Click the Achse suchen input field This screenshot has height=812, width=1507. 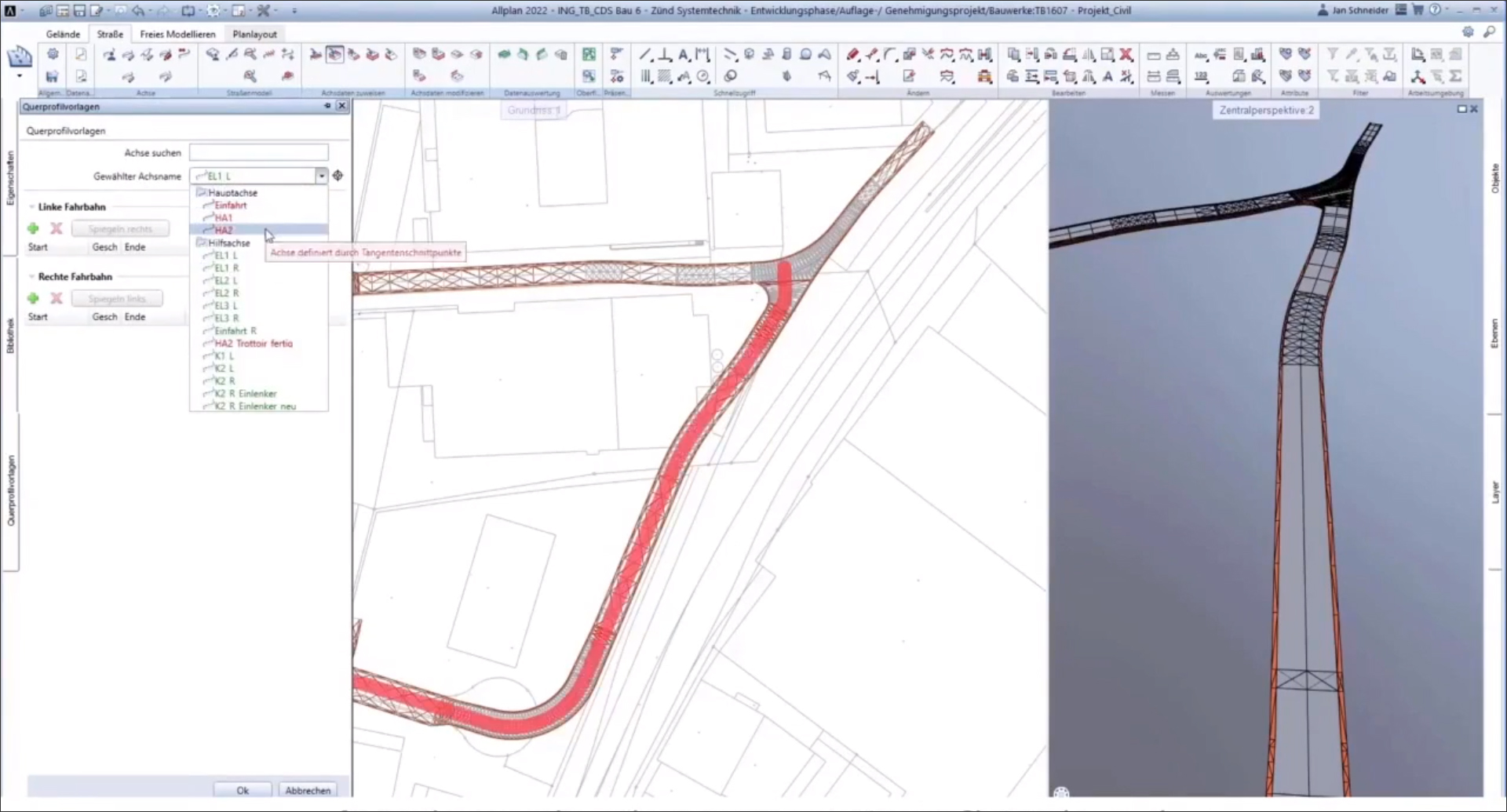pyautogui.click(x=259, y=152)
